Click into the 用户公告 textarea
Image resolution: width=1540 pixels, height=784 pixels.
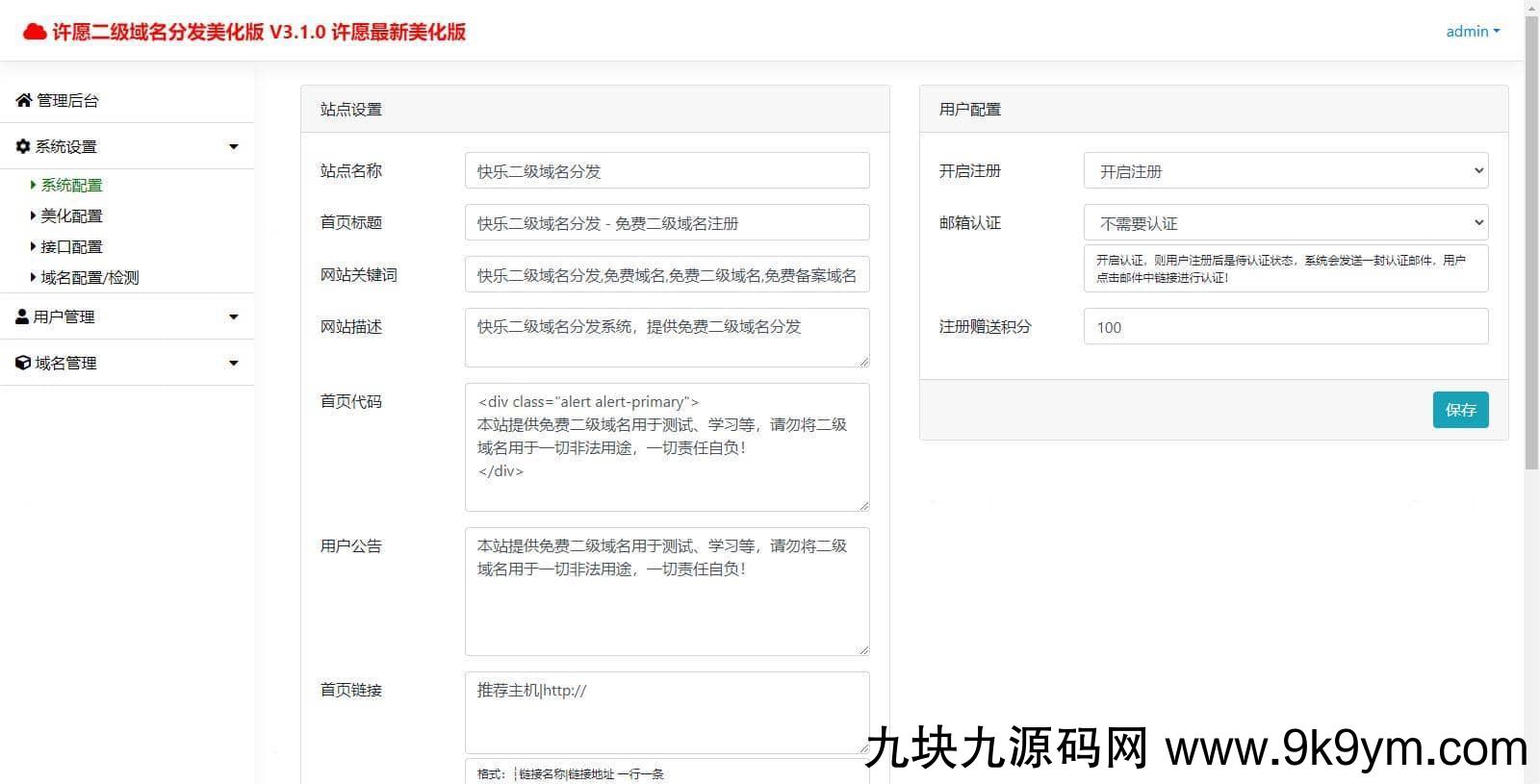(x=667, y=592)
